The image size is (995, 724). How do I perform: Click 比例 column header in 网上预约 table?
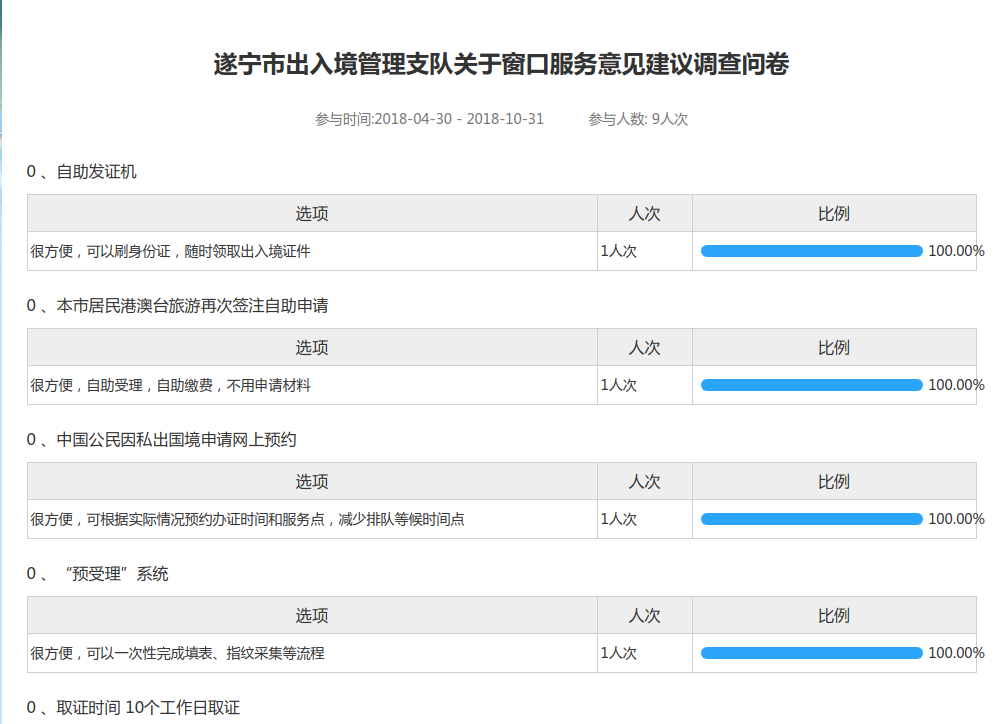[834, 482]
